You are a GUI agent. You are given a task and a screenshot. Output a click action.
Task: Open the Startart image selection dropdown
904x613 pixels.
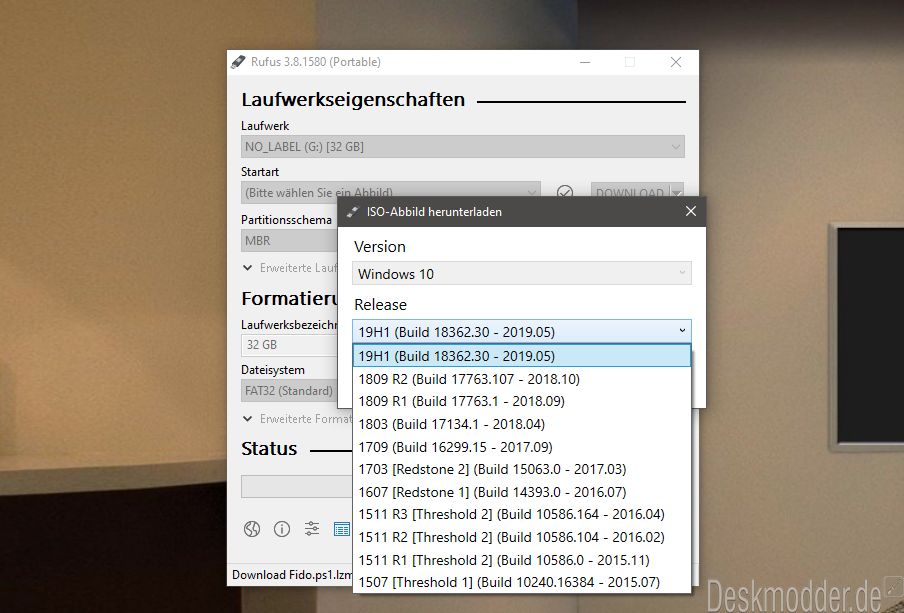(391, 193)
